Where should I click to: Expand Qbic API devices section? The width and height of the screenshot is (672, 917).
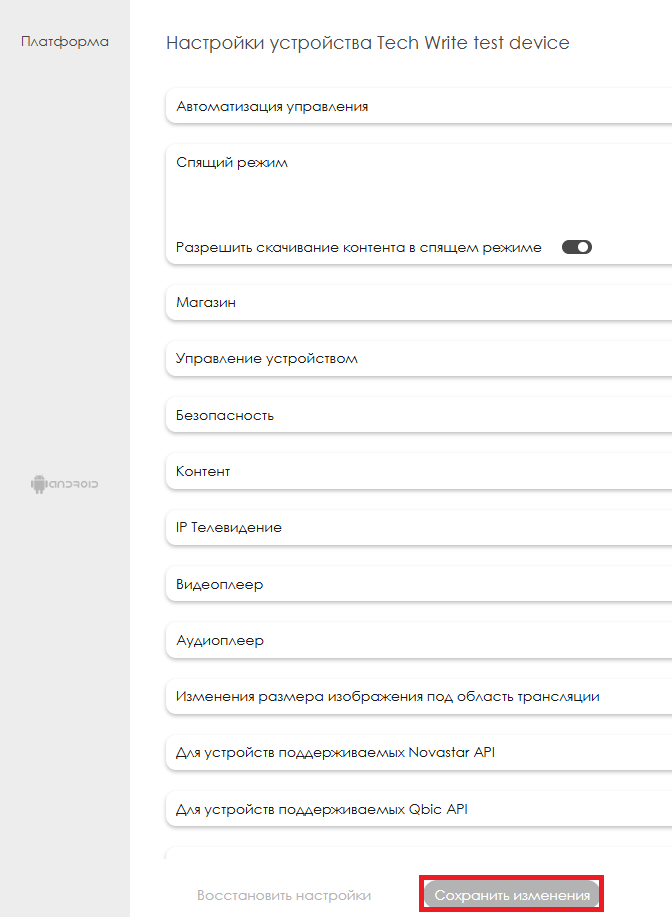coord(322,808)
